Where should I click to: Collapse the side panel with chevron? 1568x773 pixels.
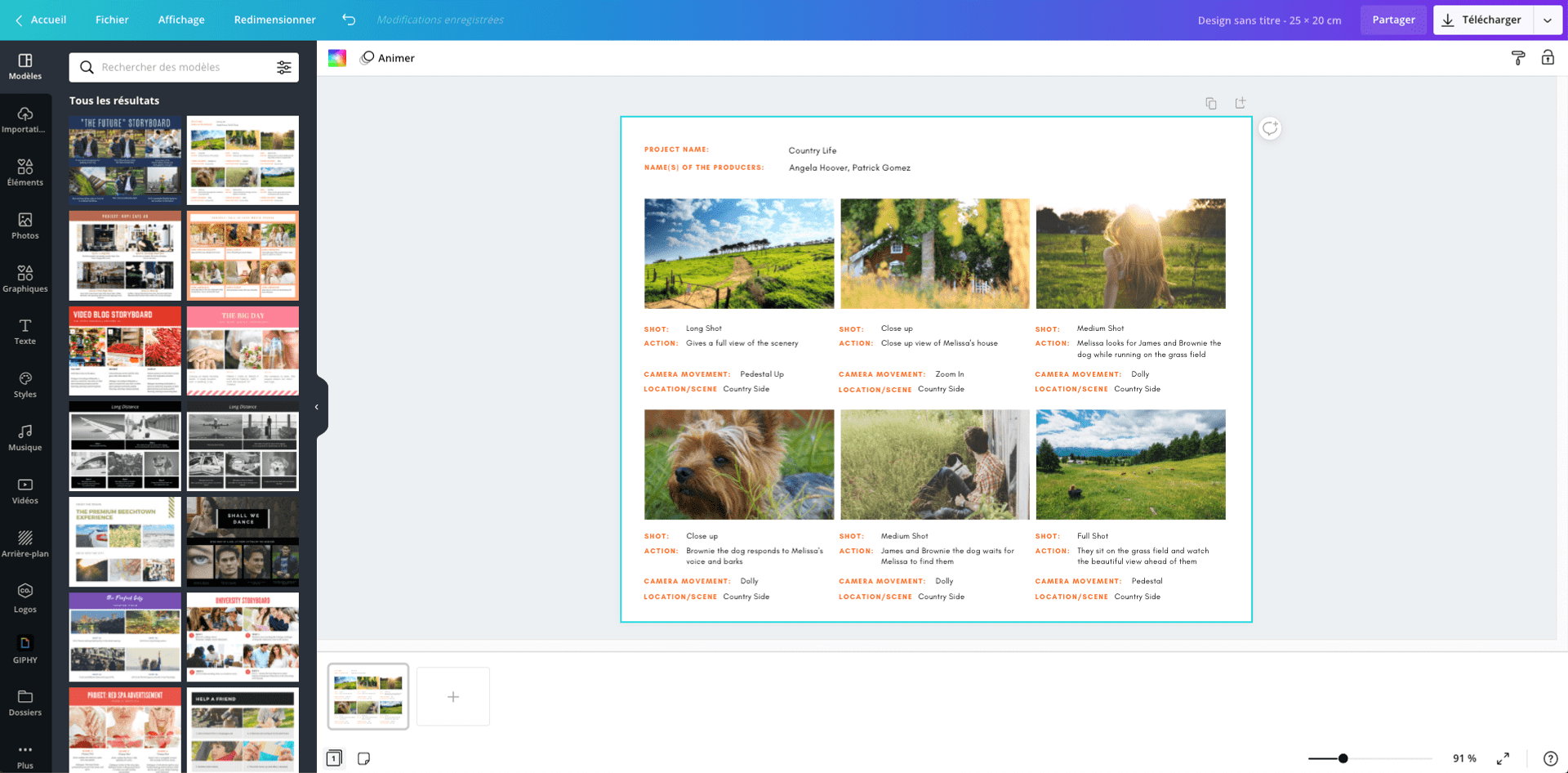(x=317, y=407)
